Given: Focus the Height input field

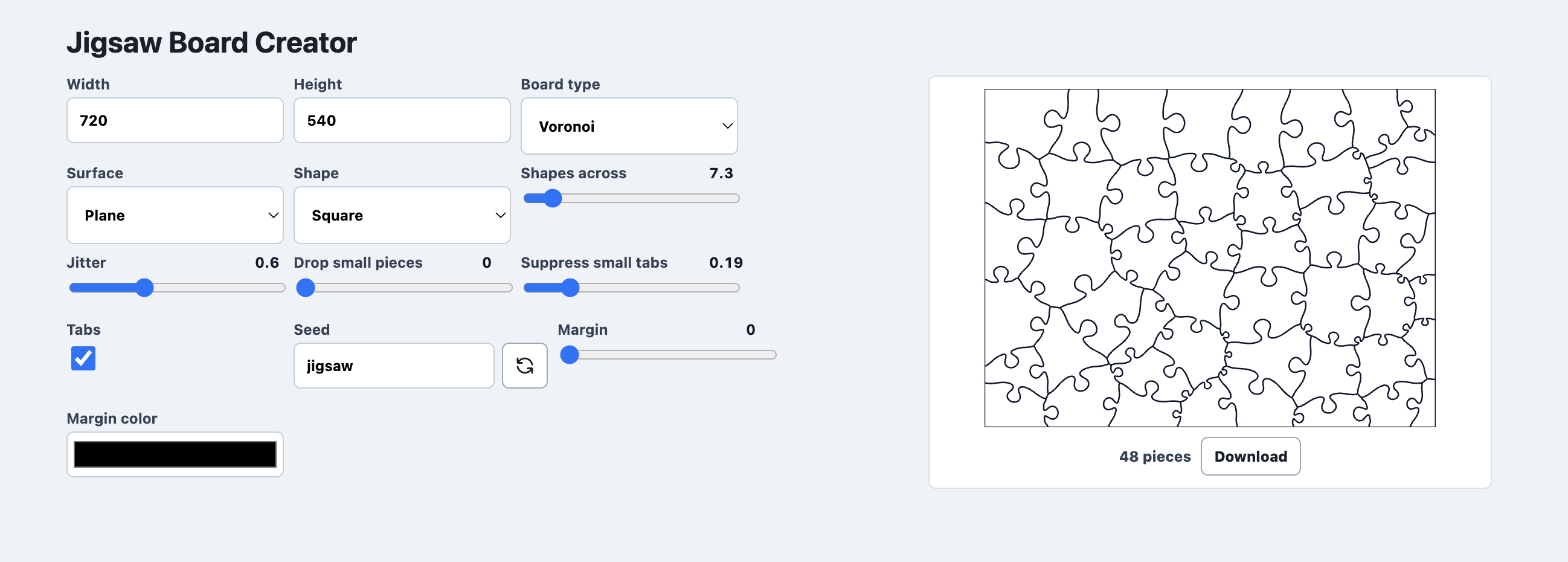Looking at the screenshot, I should point(402,120).
